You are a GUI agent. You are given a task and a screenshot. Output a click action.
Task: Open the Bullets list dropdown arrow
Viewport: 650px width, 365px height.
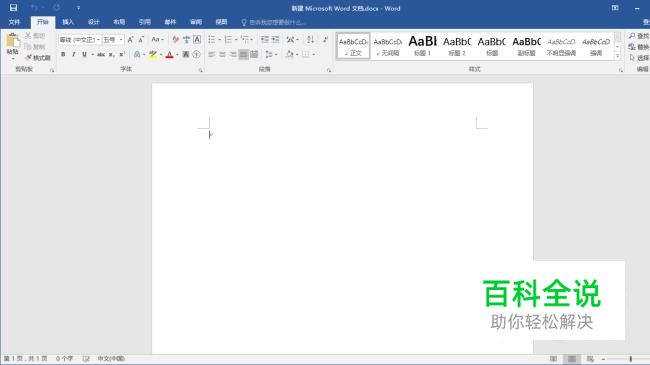click(x=220, y=39)
